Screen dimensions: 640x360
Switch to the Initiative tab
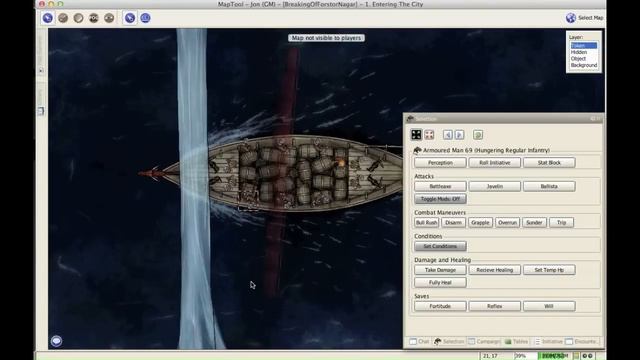[x=548, y=342]
